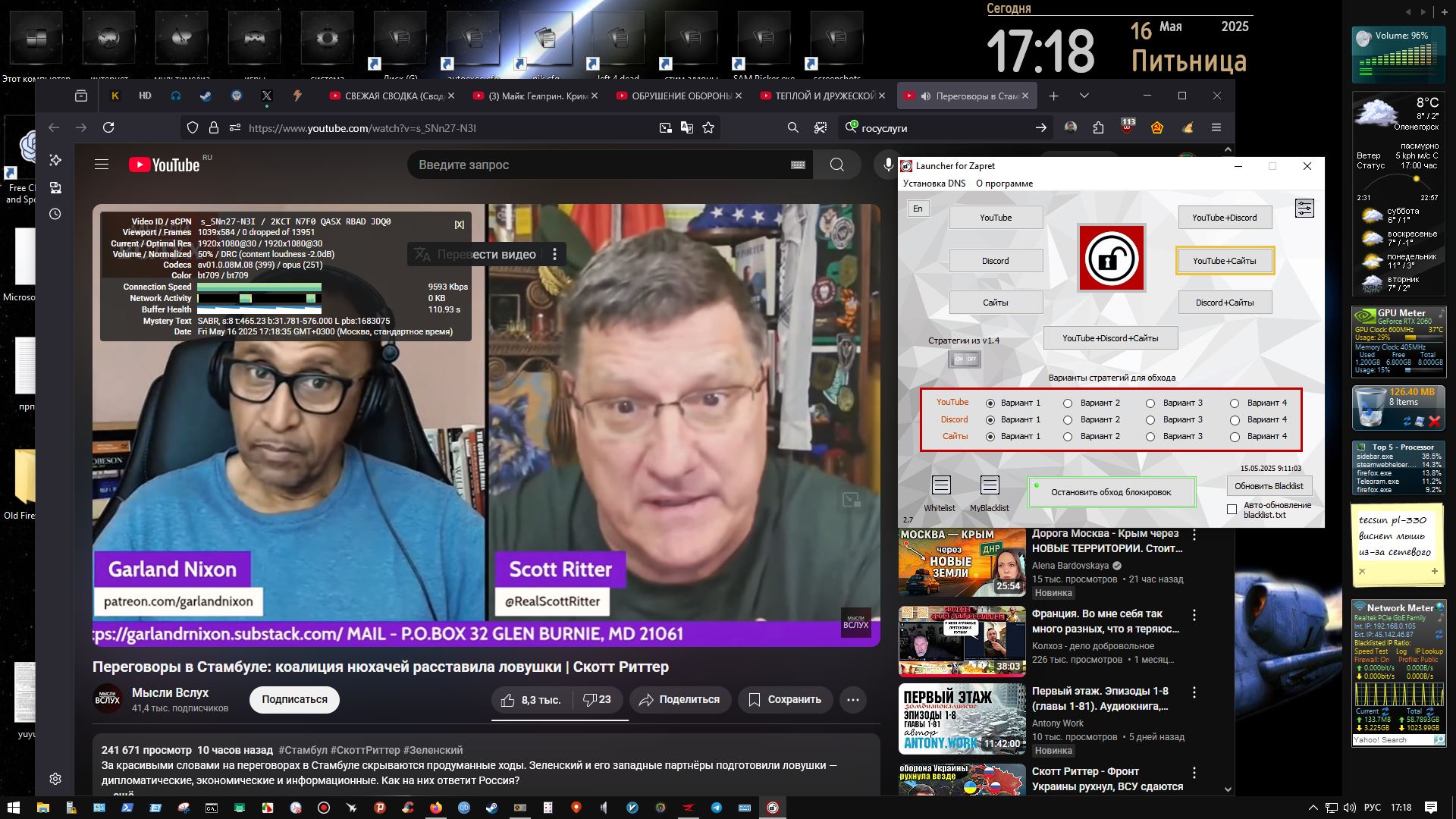
Task: Reload the page in Firefox
Action: click(x=108, y=127)
